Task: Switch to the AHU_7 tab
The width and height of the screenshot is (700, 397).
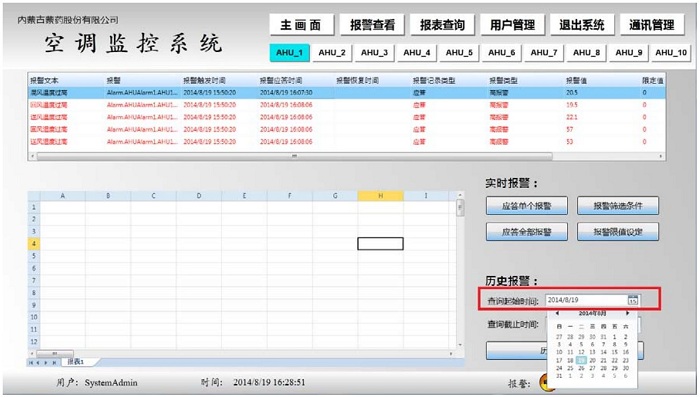Action: click(x=544, y=53)
